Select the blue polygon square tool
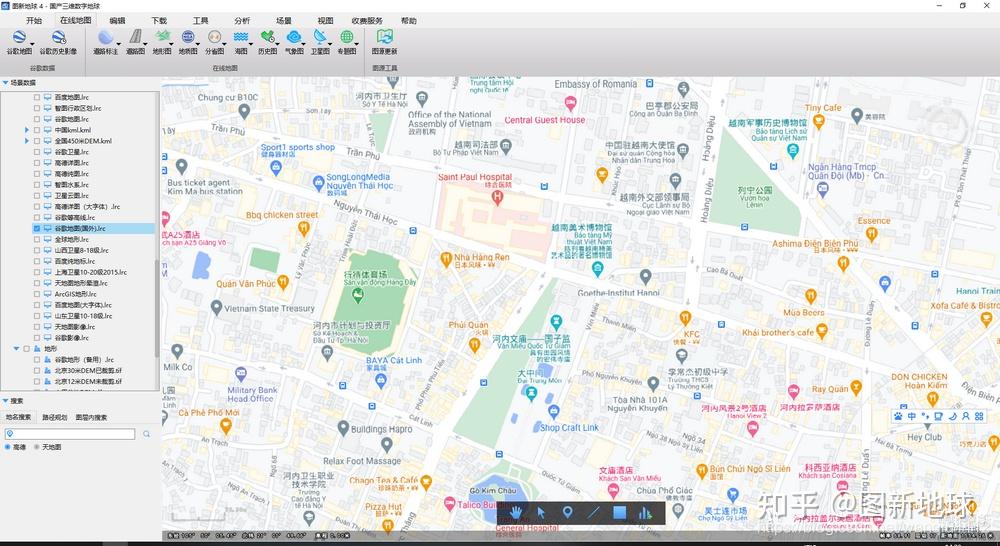1000x546 pixels. coord(619,512)
